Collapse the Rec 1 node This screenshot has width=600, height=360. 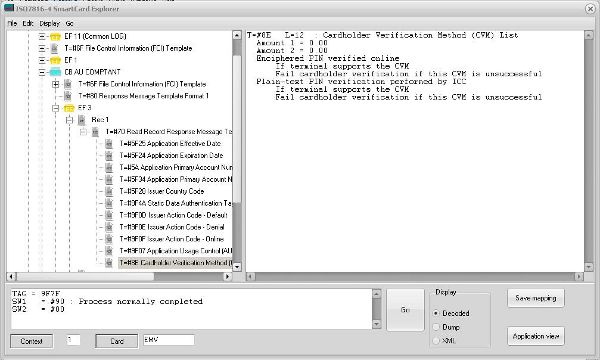click(x=69, y=120)
